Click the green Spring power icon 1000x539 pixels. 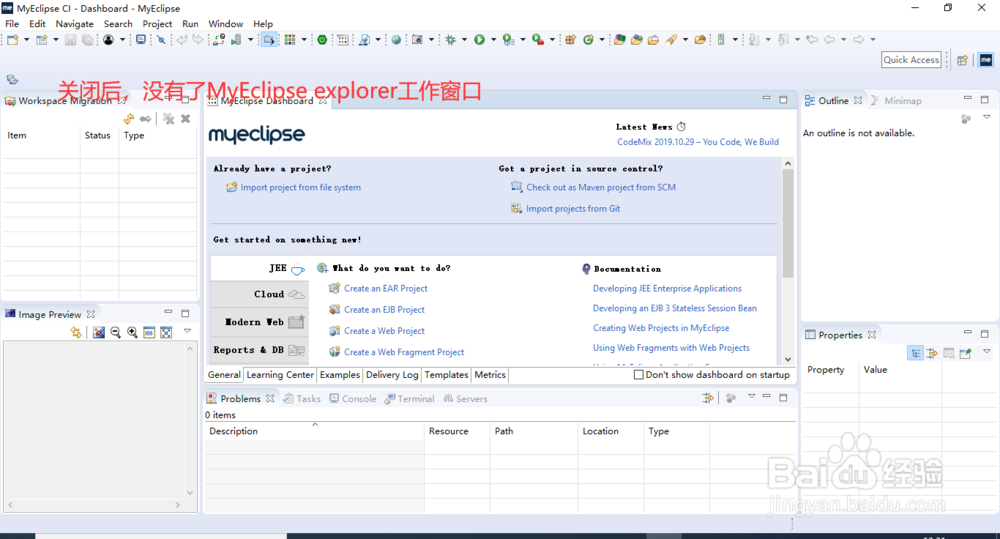click(x=322, y=40)
